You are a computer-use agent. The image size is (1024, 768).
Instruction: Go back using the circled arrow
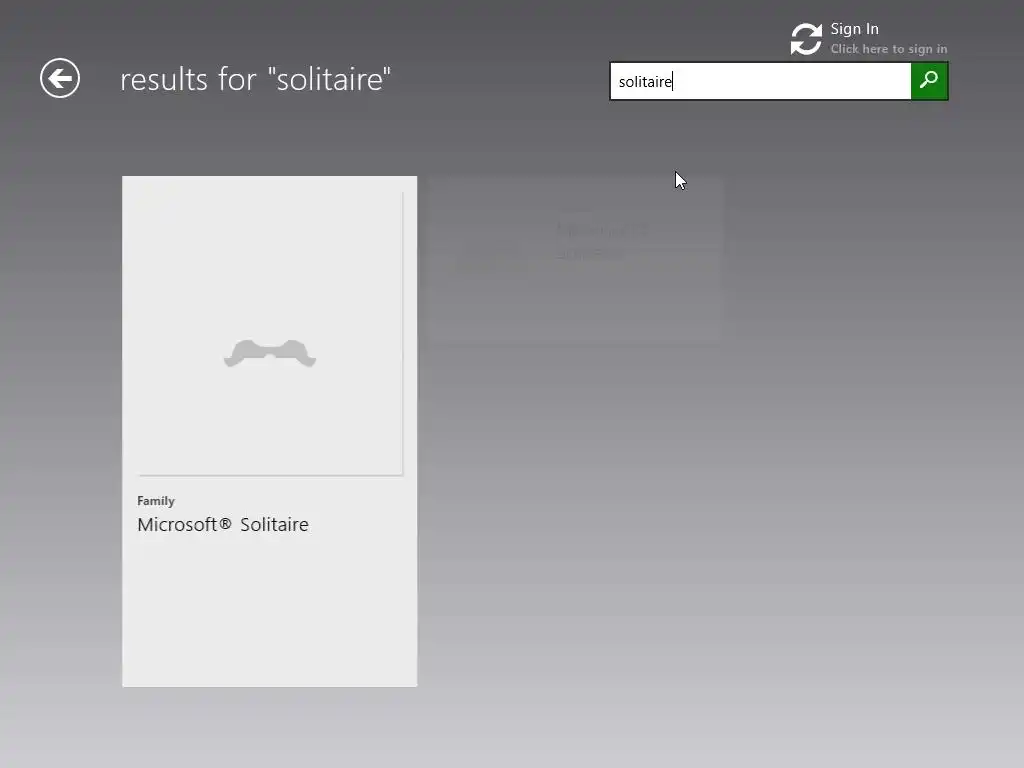(60, 78)
